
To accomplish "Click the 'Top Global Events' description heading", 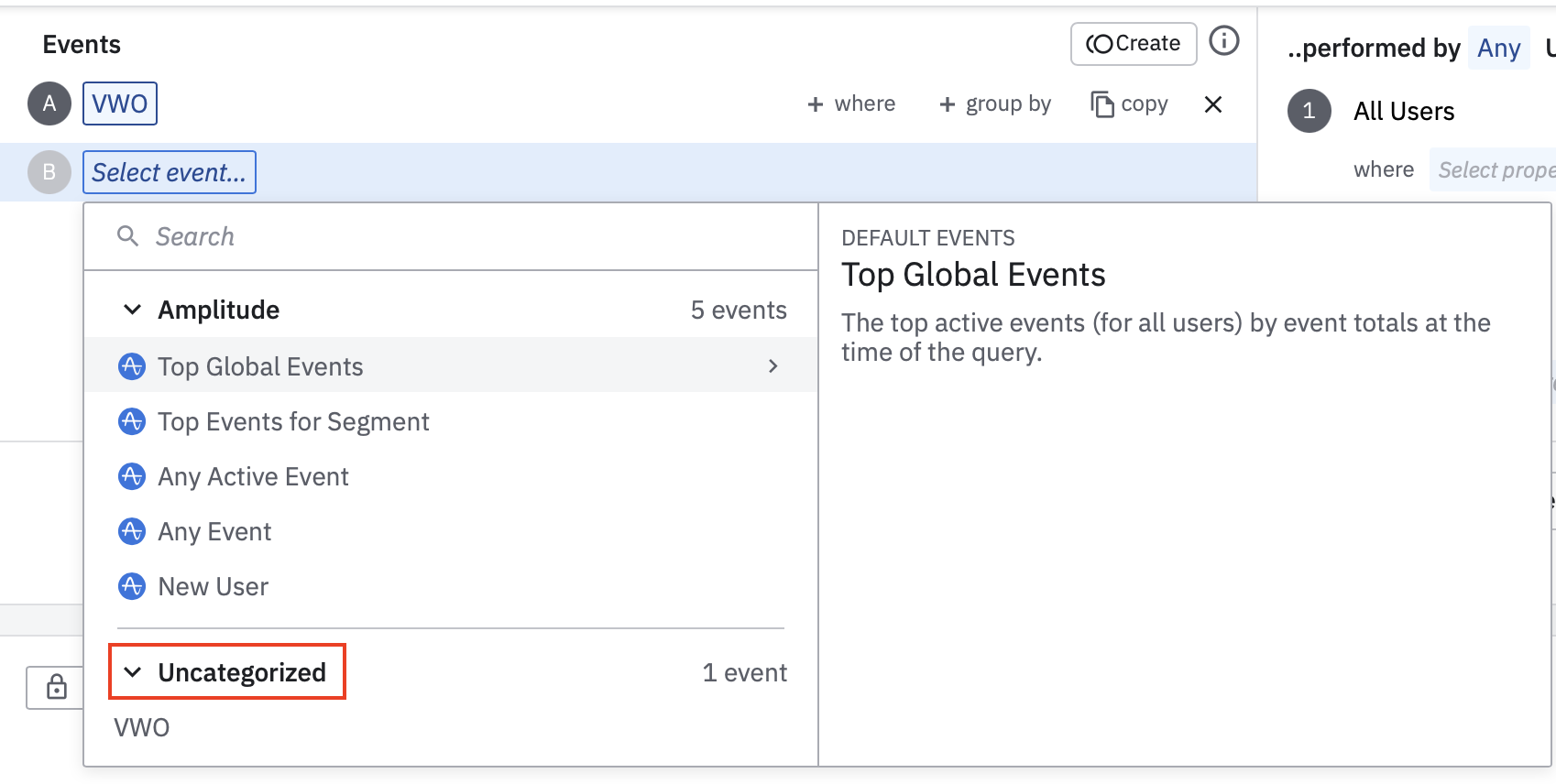I will click(973, 275).
